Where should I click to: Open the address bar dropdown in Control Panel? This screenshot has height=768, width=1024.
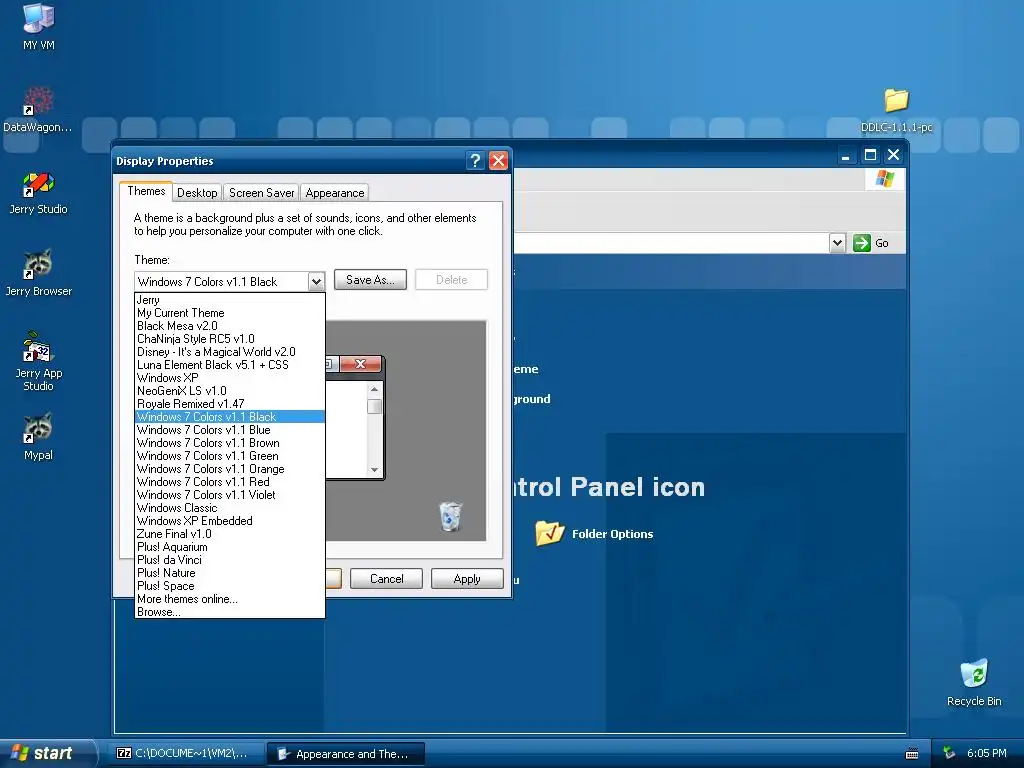[x=837, y=243]
